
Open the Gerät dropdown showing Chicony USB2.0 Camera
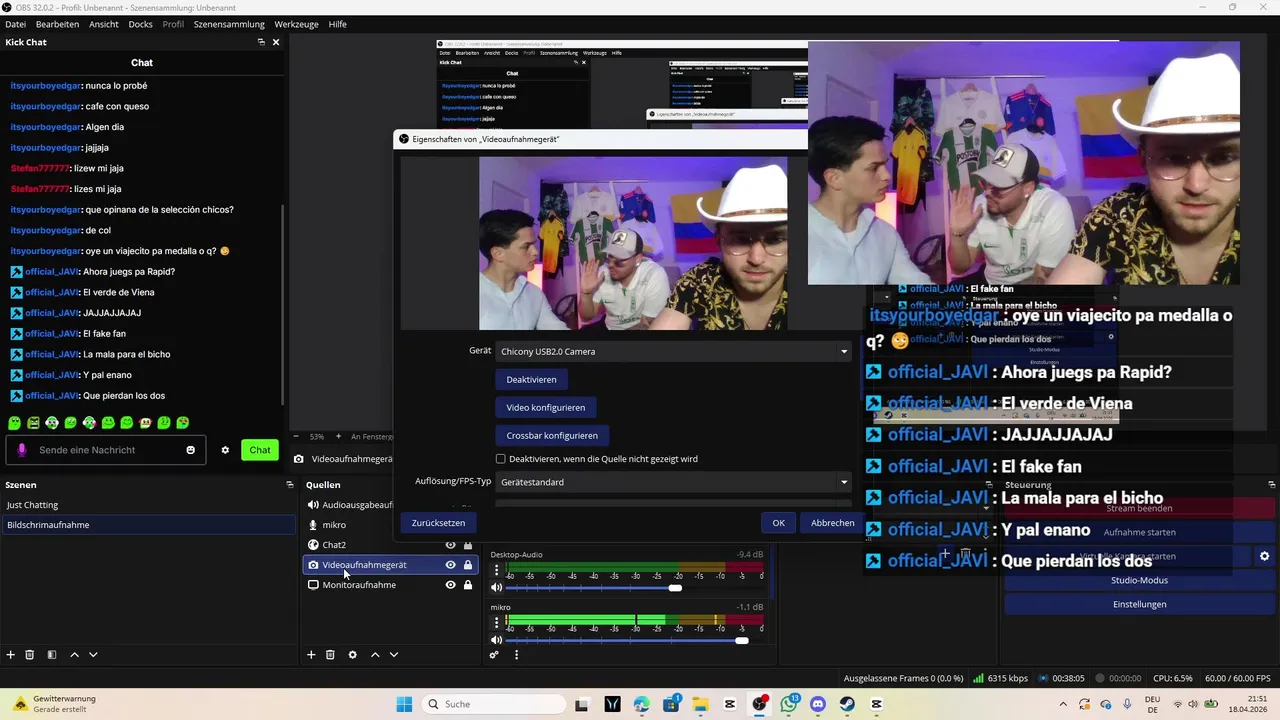pyautogui.click(x=674, y=351)
